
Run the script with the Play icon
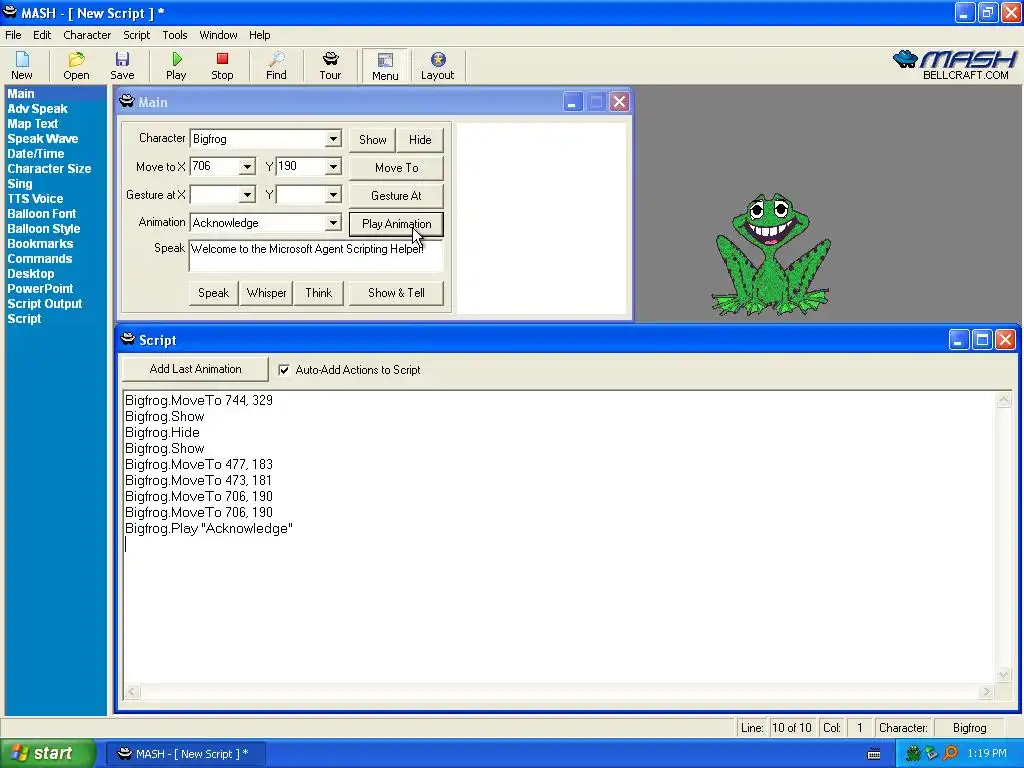pyautogui.click(x=176, y=65)
